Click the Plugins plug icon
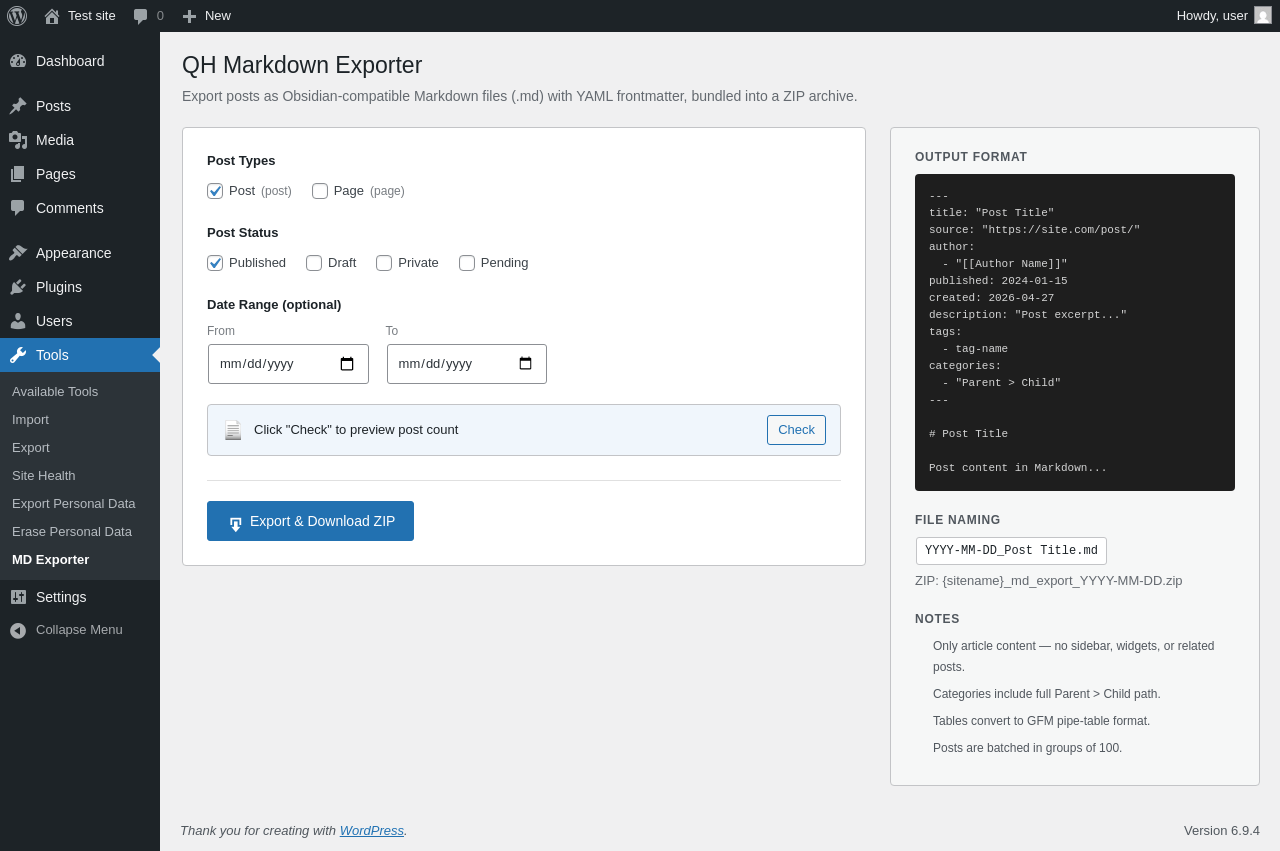This screenshot has width=1280, height=851. pos(18,287)
